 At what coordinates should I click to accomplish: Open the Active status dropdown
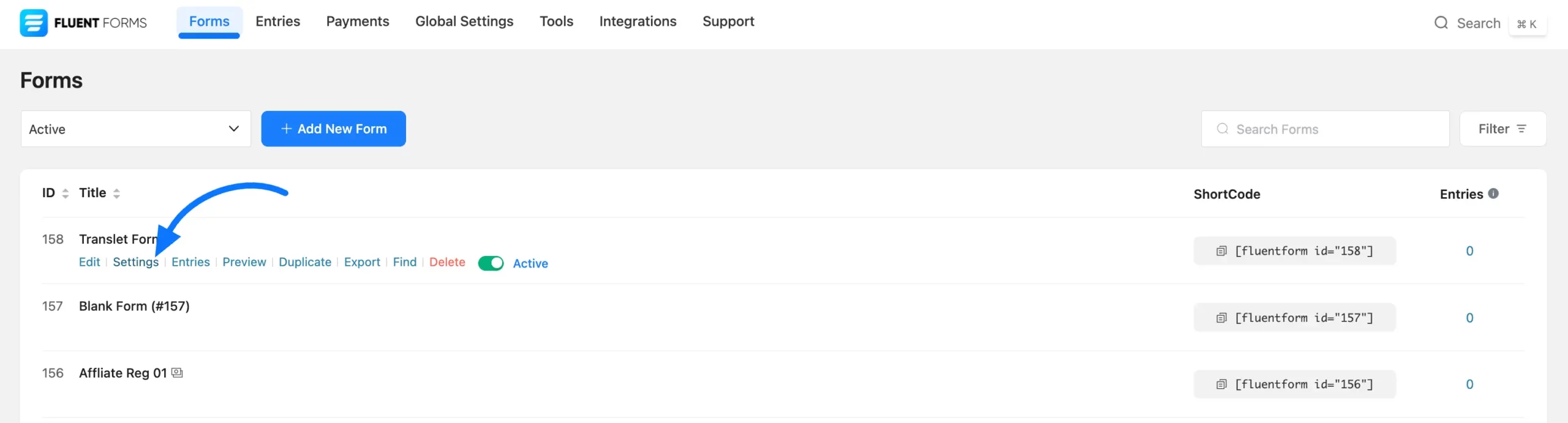click(135, 129)
